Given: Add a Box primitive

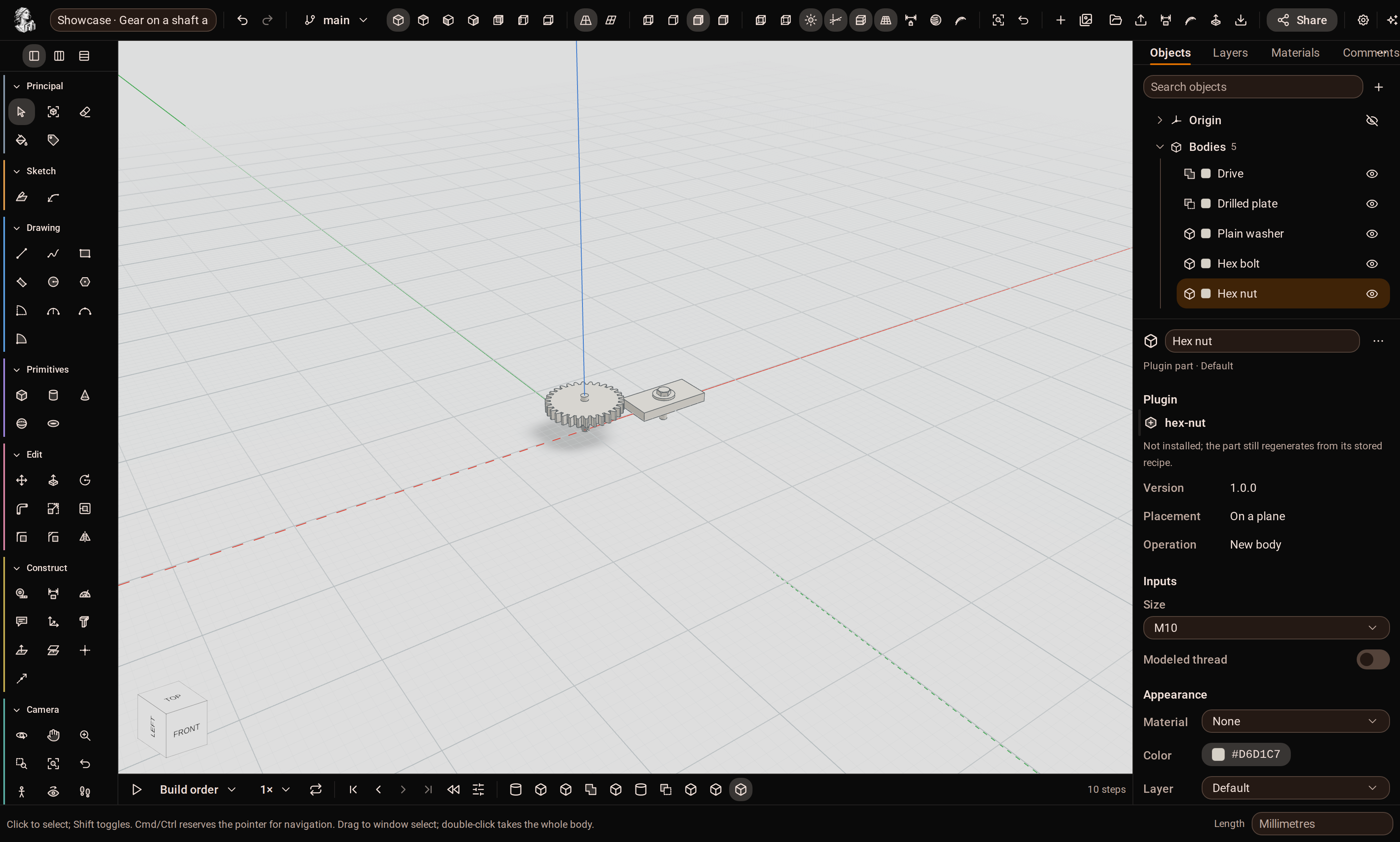Looking at the screenshot, I should (22, 396).
